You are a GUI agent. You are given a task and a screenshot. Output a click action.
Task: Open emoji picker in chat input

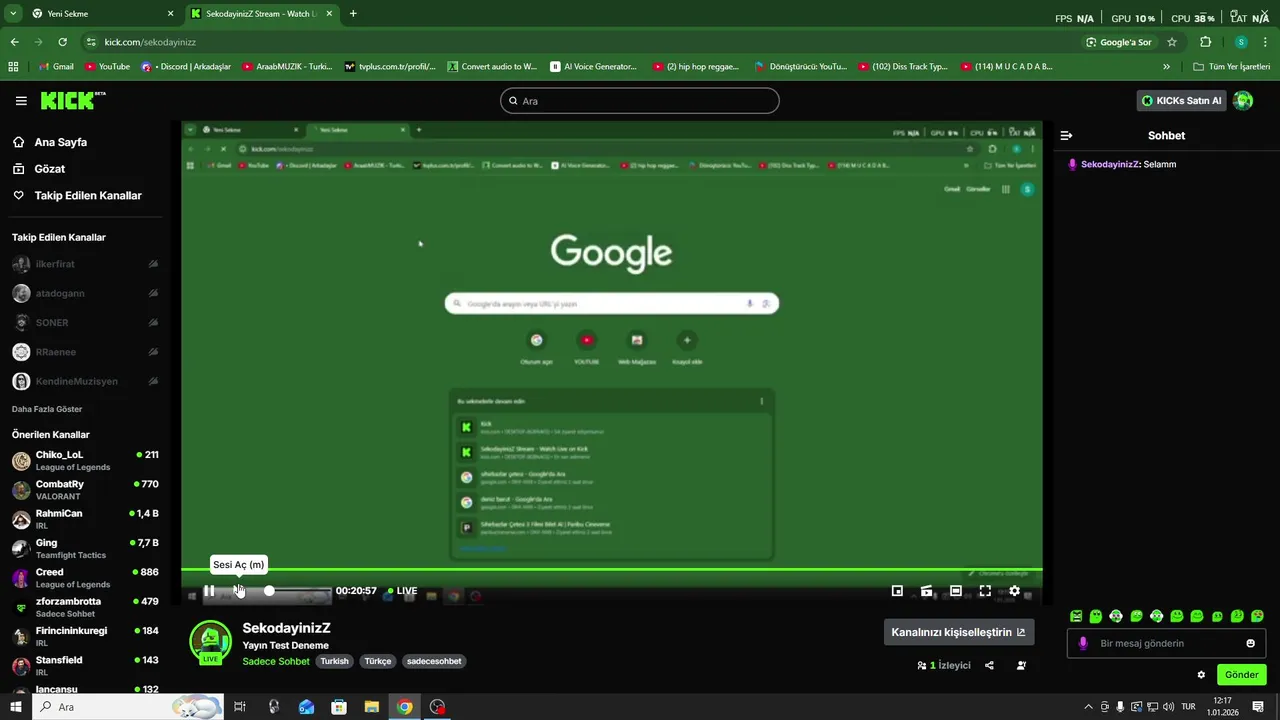point(1250,643)
